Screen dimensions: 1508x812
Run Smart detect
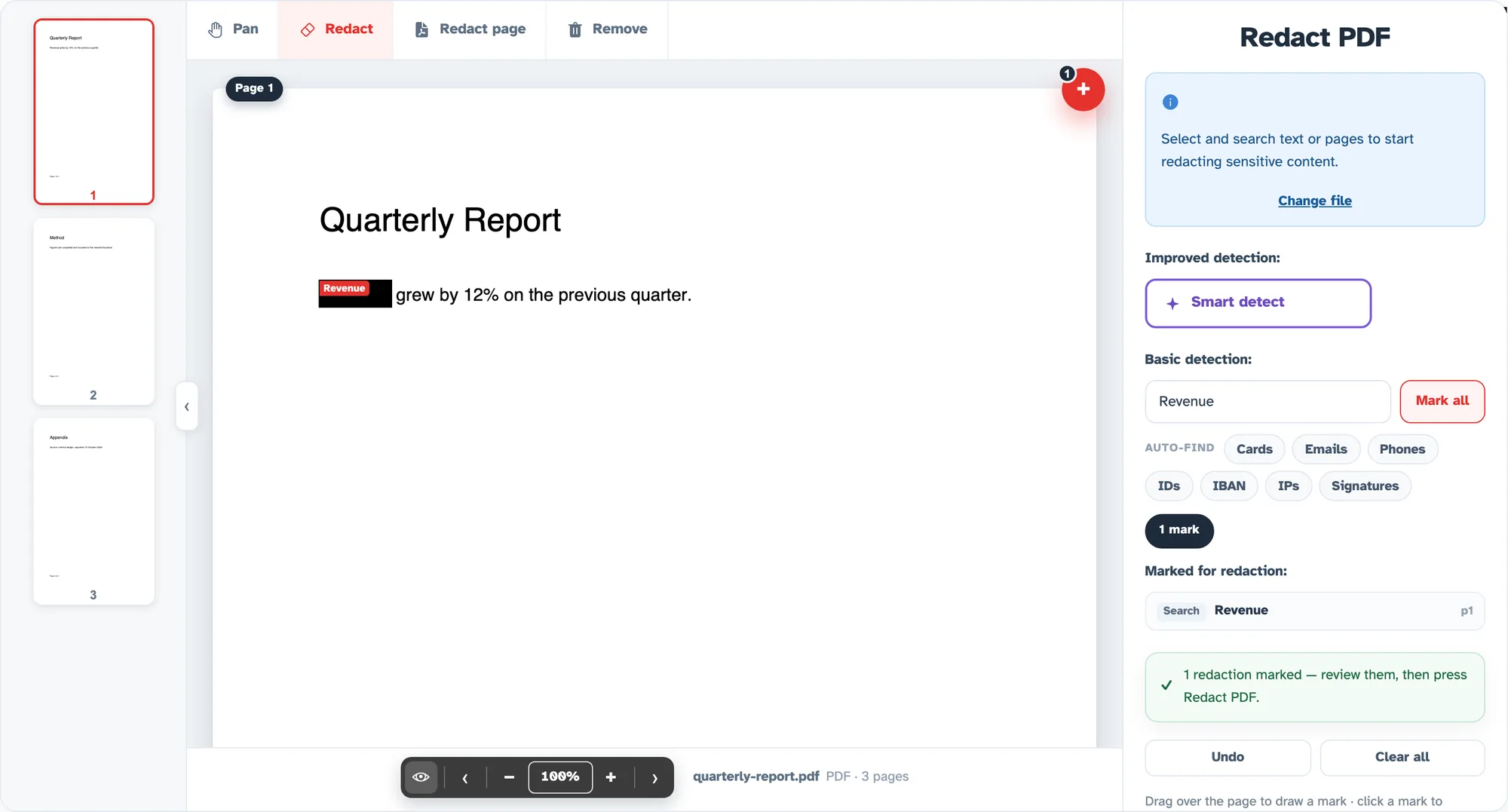coord(1258,303)
